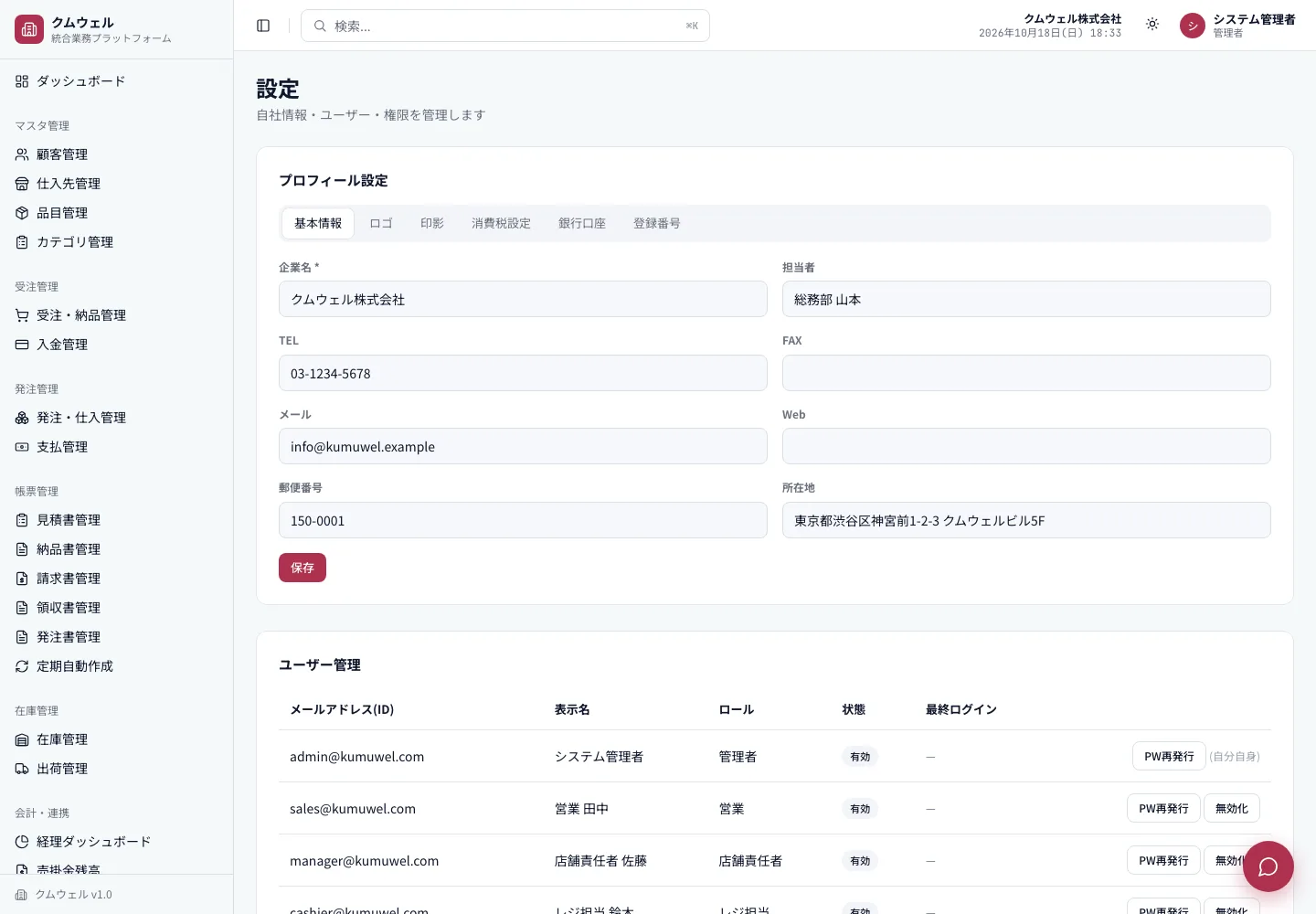Click the 所在地 address field

(1026, 520)
